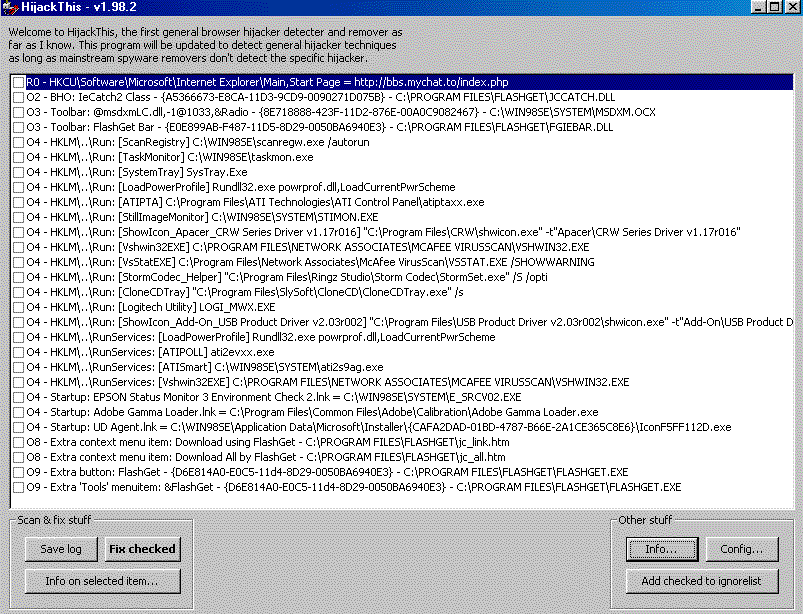Select the E_SRCV02.EXE startup entry text
This screenshot has width=803, height=614.
[274, 397]
